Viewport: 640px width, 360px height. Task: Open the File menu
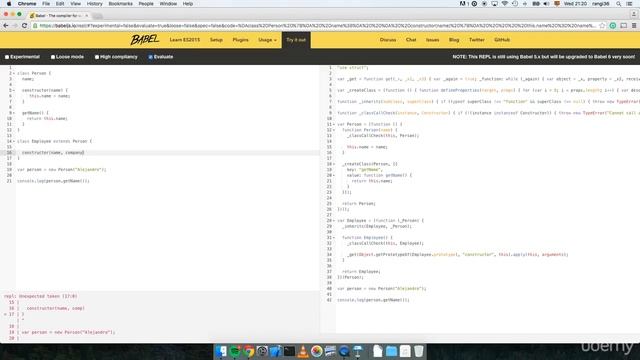[46, 4]
